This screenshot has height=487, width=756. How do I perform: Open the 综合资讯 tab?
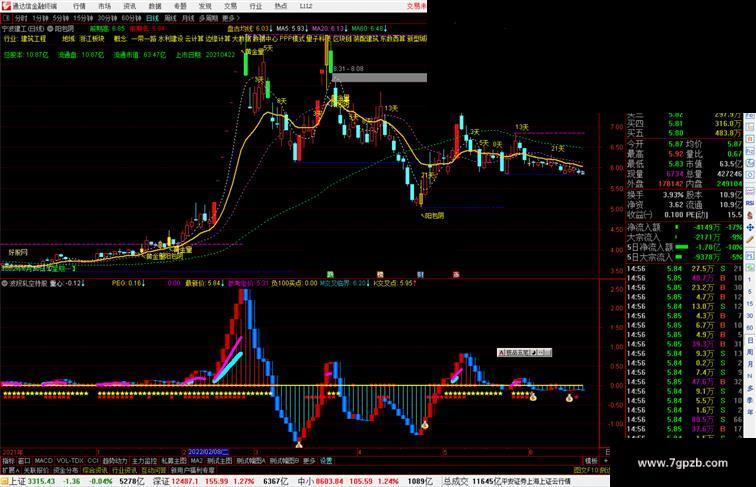(x=95, y=470)
